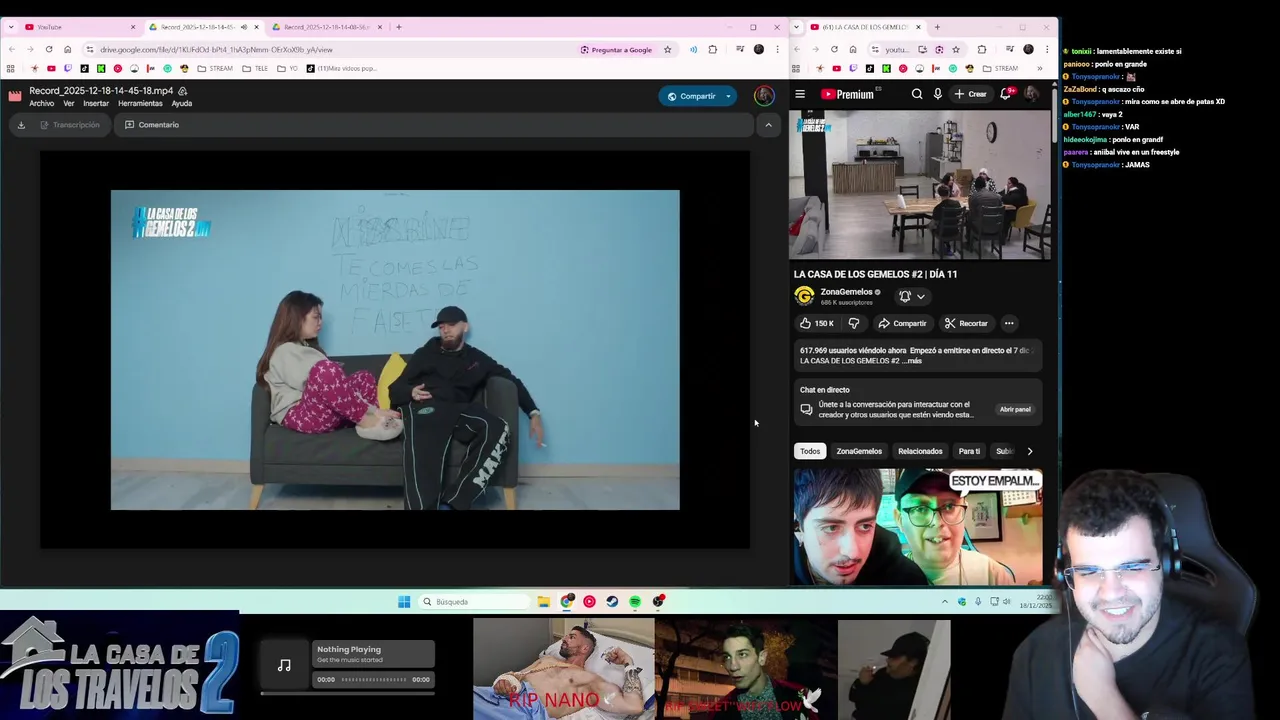Show more bookmarks chevron in YouTube window
The image size is (1280, 720).
pyautogui.click(x=1039, y=68)
